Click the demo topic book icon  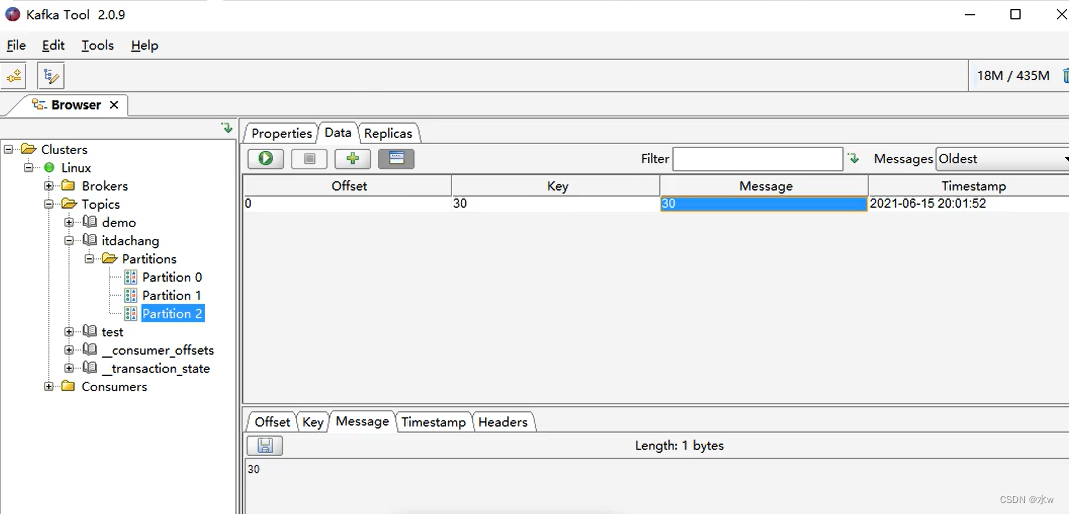click(90, 222)
